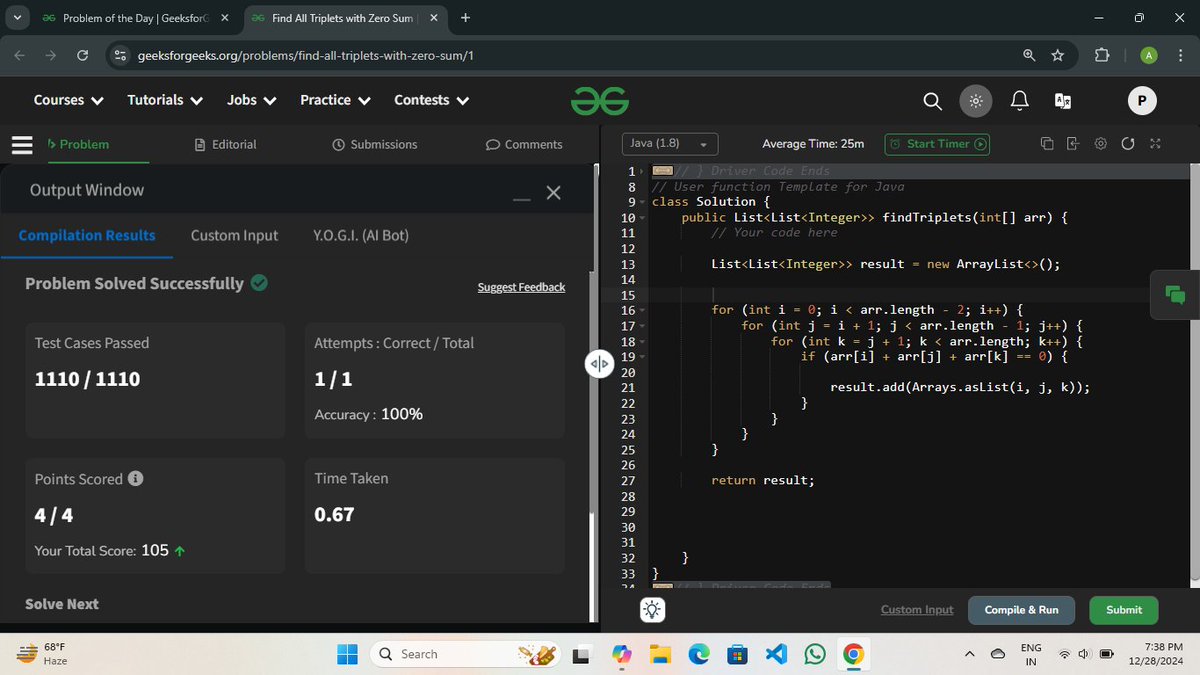The height and width of the screenshot is (675, 1200).
Task: Open the tab search chevron
Action: tap(19, 18)
